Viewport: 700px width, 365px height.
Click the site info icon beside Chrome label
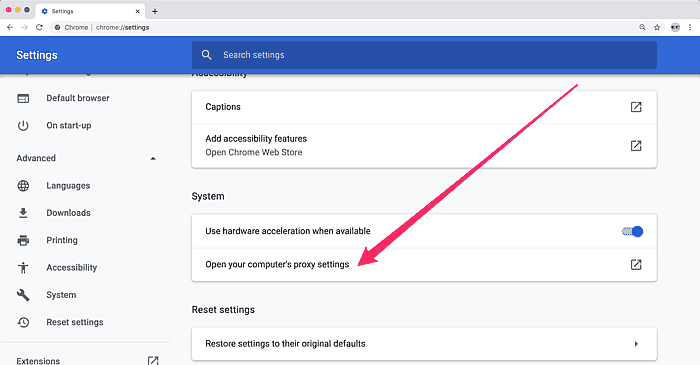(x=57, y=27)
